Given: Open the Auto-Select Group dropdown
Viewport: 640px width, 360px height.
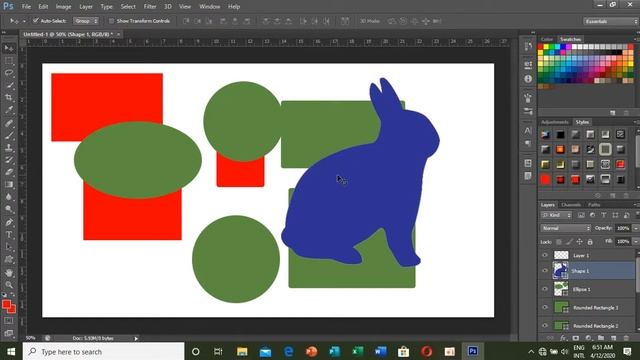Looking at the screenshot, I should 86,21.
